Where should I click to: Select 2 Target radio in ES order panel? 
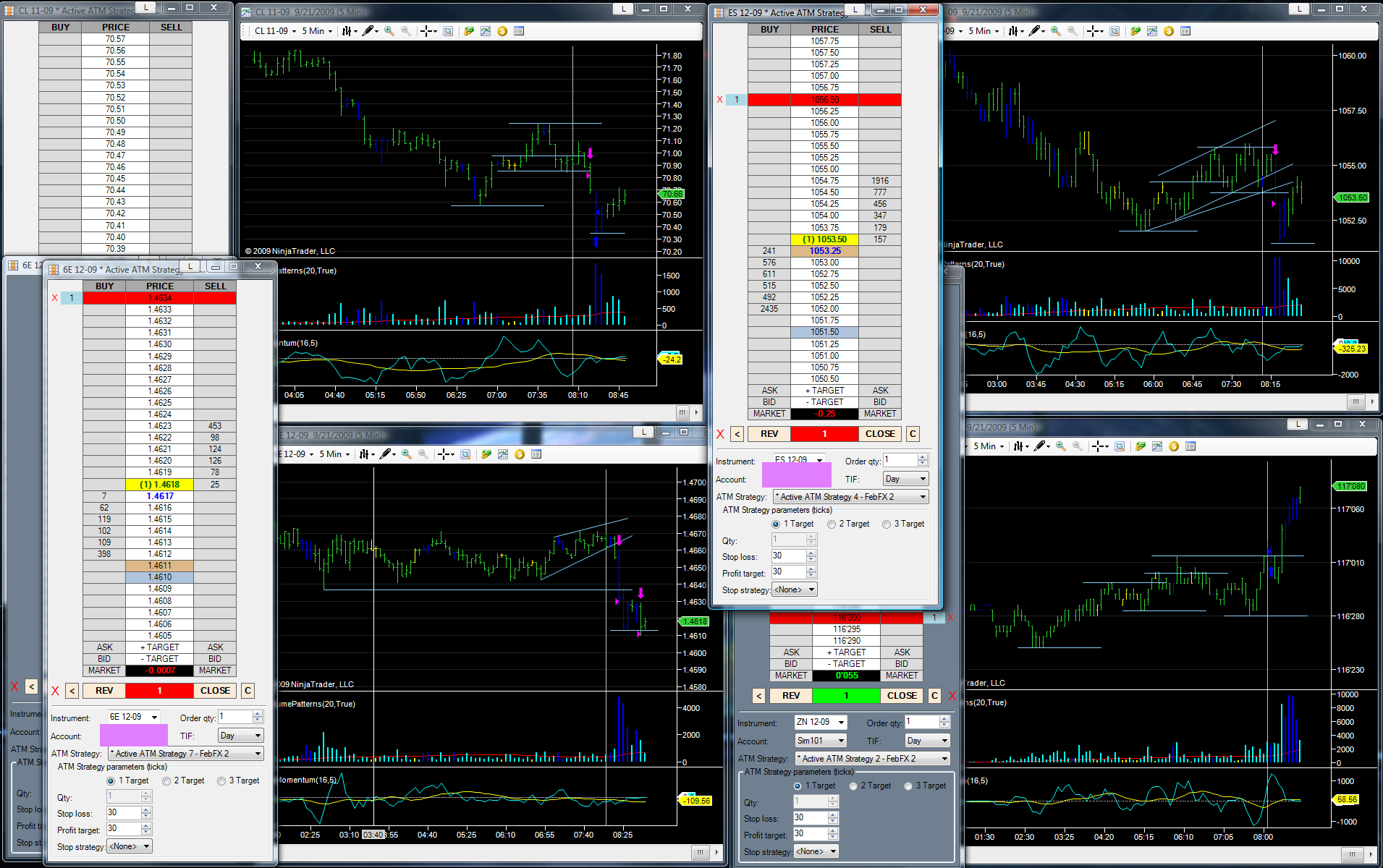point(832,524)
